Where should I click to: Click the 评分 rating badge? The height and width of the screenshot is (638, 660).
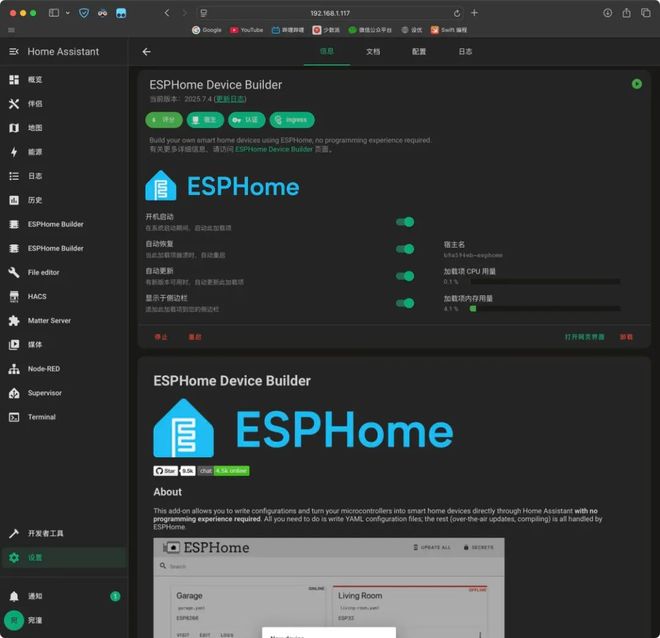click(164, 120)
